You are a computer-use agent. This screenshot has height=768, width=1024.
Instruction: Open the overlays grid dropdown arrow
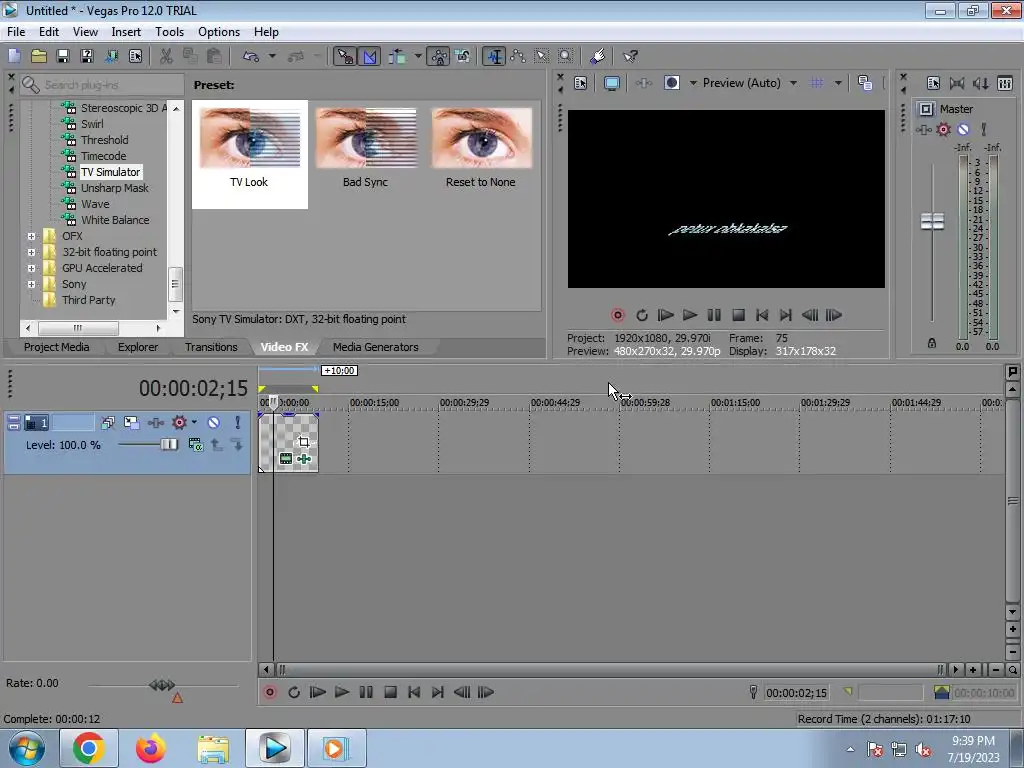click(838, 83)
